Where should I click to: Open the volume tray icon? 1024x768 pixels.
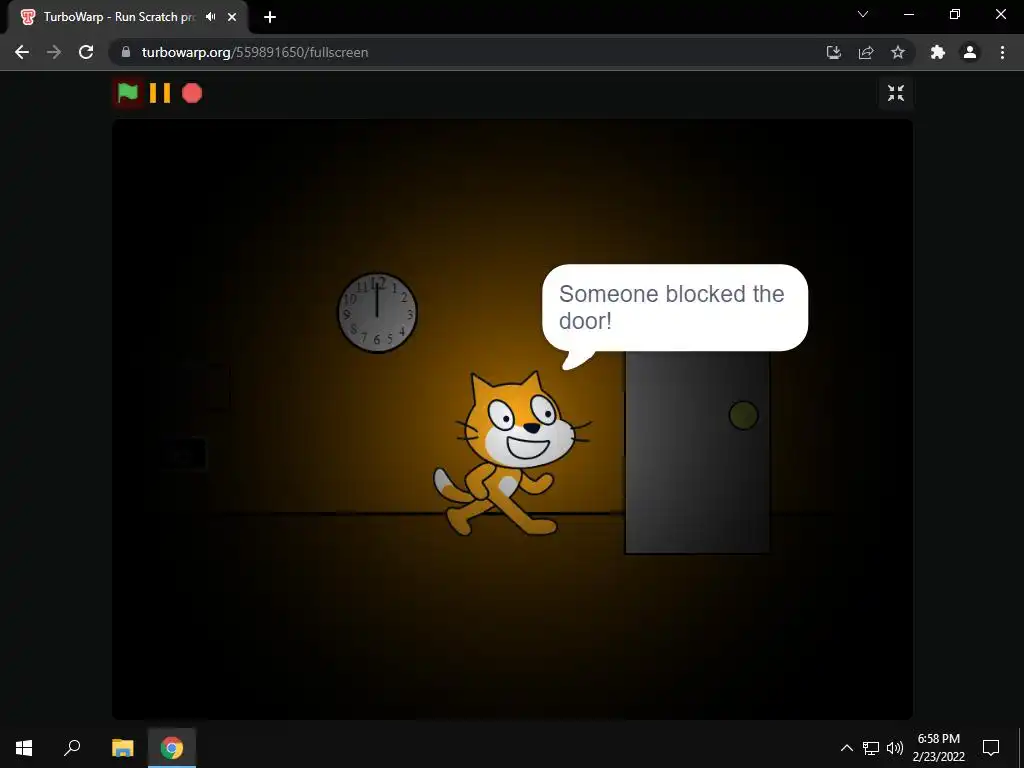click(895, 748)
